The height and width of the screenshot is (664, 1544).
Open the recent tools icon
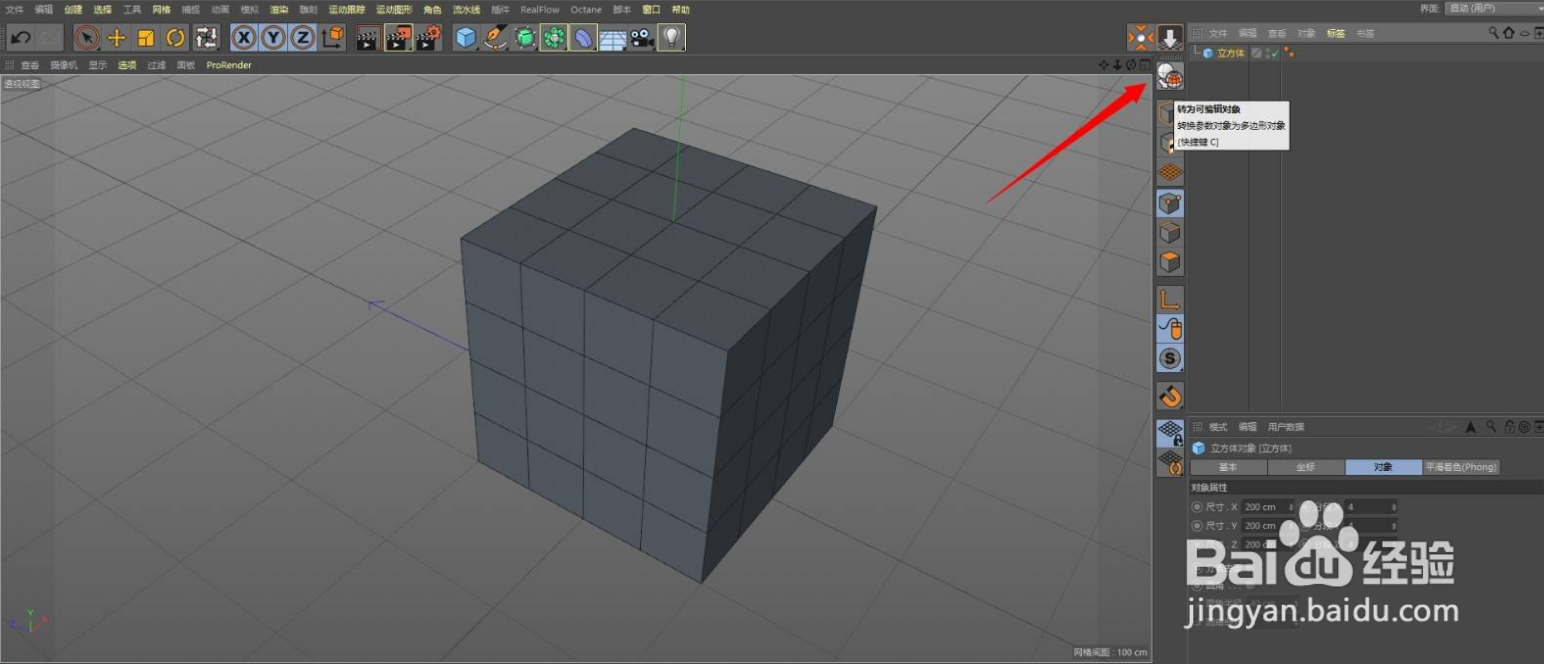coord(206,38)
